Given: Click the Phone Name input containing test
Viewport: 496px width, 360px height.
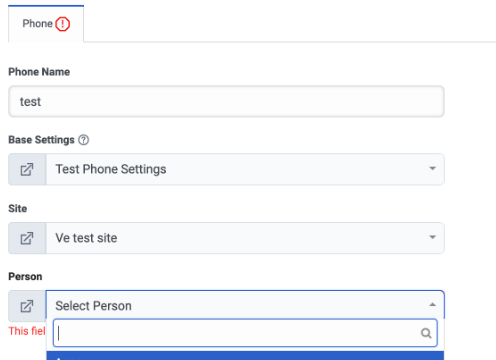Looking at the screenshot, I should click(x=226, y=101).
